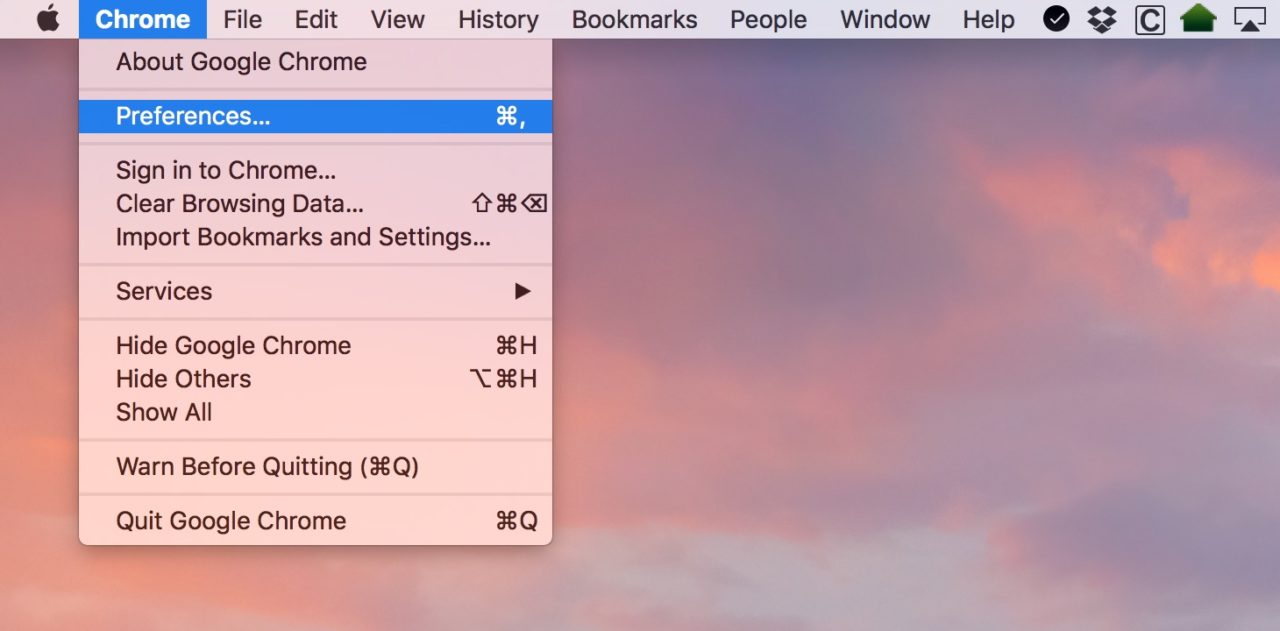
Task: Open the People menu
Action: pyautogui.click(x=769, y=19)
